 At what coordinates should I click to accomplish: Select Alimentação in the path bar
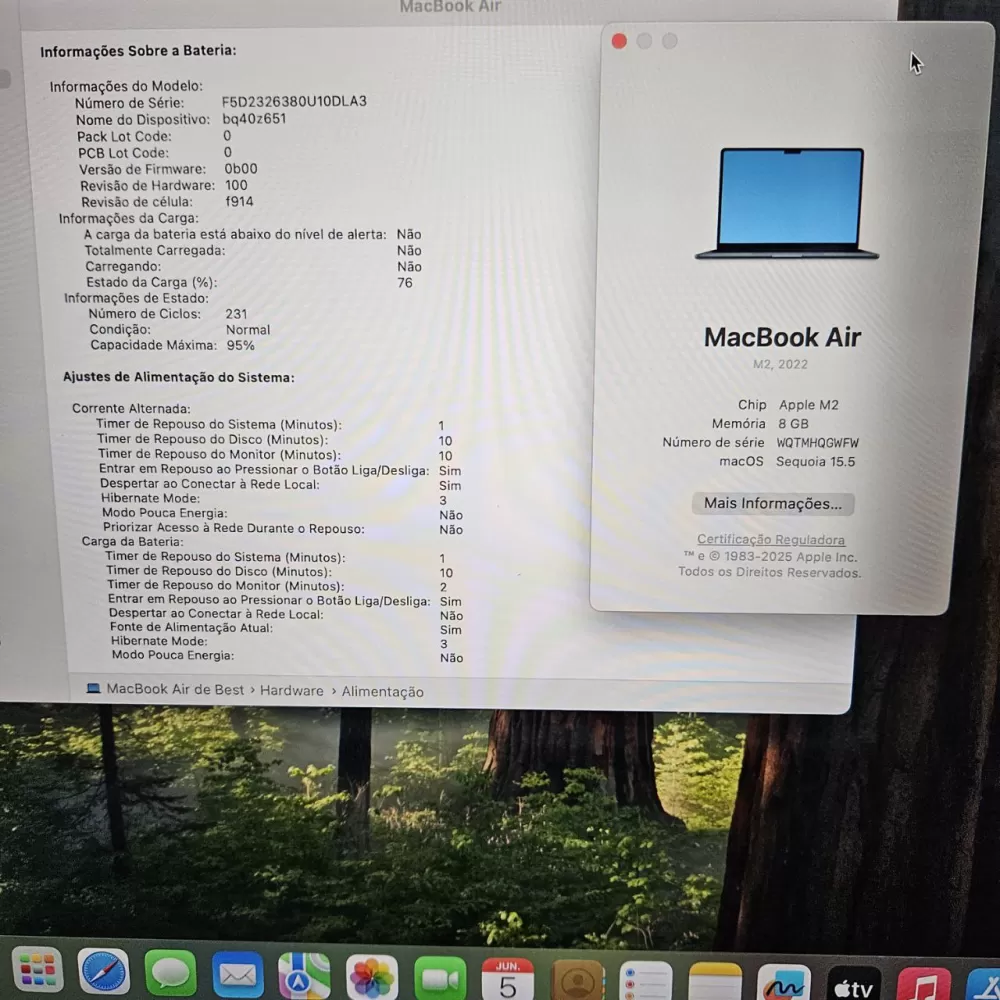pyautogui.click(x=383, y=692)
